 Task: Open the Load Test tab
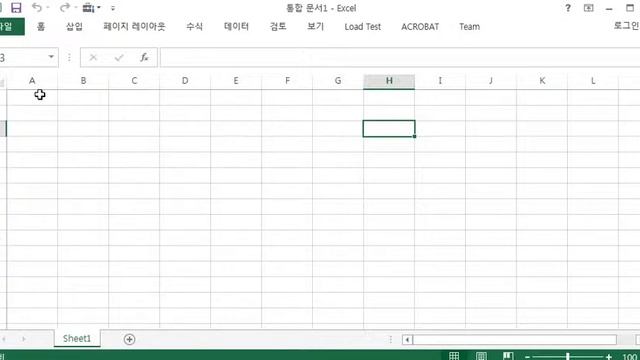click(362, 27)
